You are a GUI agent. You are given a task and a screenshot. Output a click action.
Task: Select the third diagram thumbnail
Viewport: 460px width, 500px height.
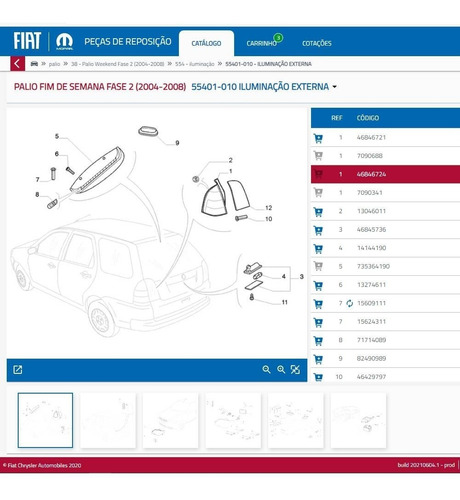click(x=170, y=420)
